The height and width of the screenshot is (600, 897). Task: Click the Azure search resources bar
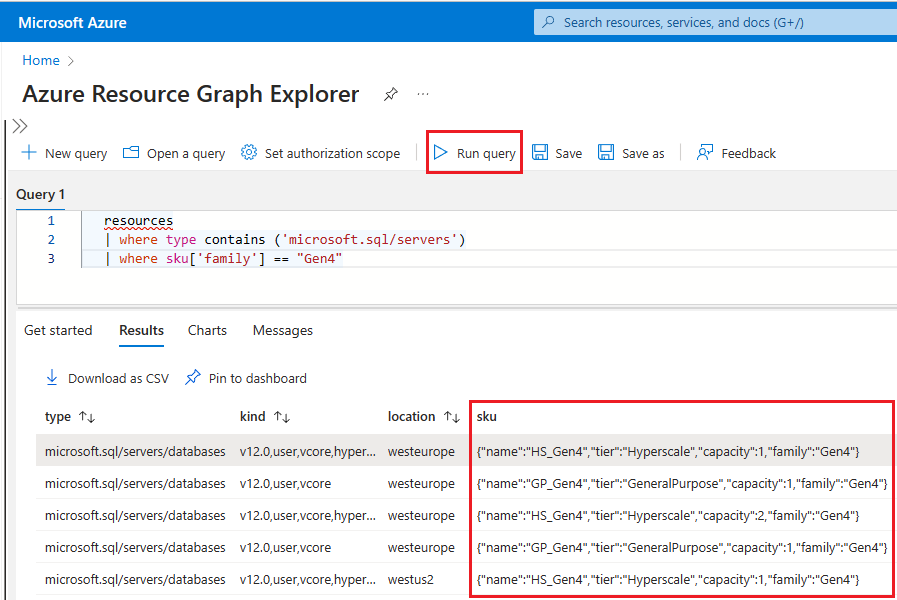click(x=713, y=21)
